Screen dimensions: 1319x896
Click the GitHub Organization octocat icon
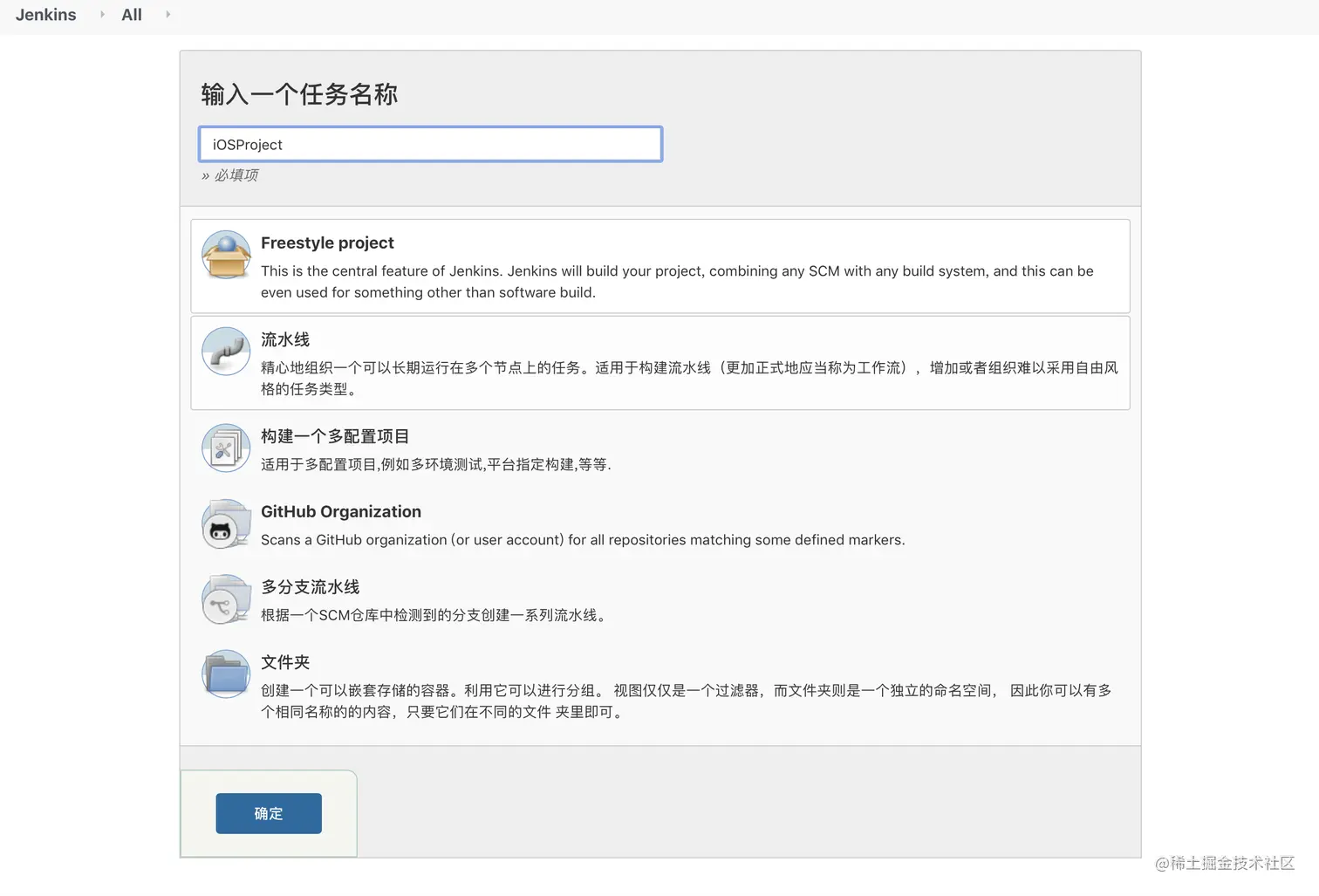tap(226, 524)
